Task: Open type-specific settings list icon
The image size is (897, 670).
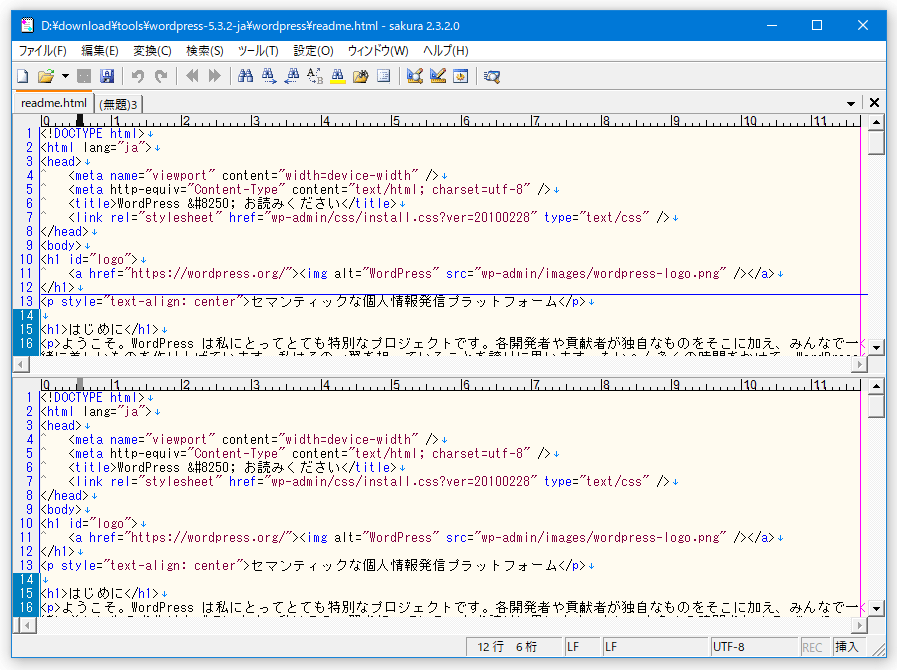Action: coord(415,76)
